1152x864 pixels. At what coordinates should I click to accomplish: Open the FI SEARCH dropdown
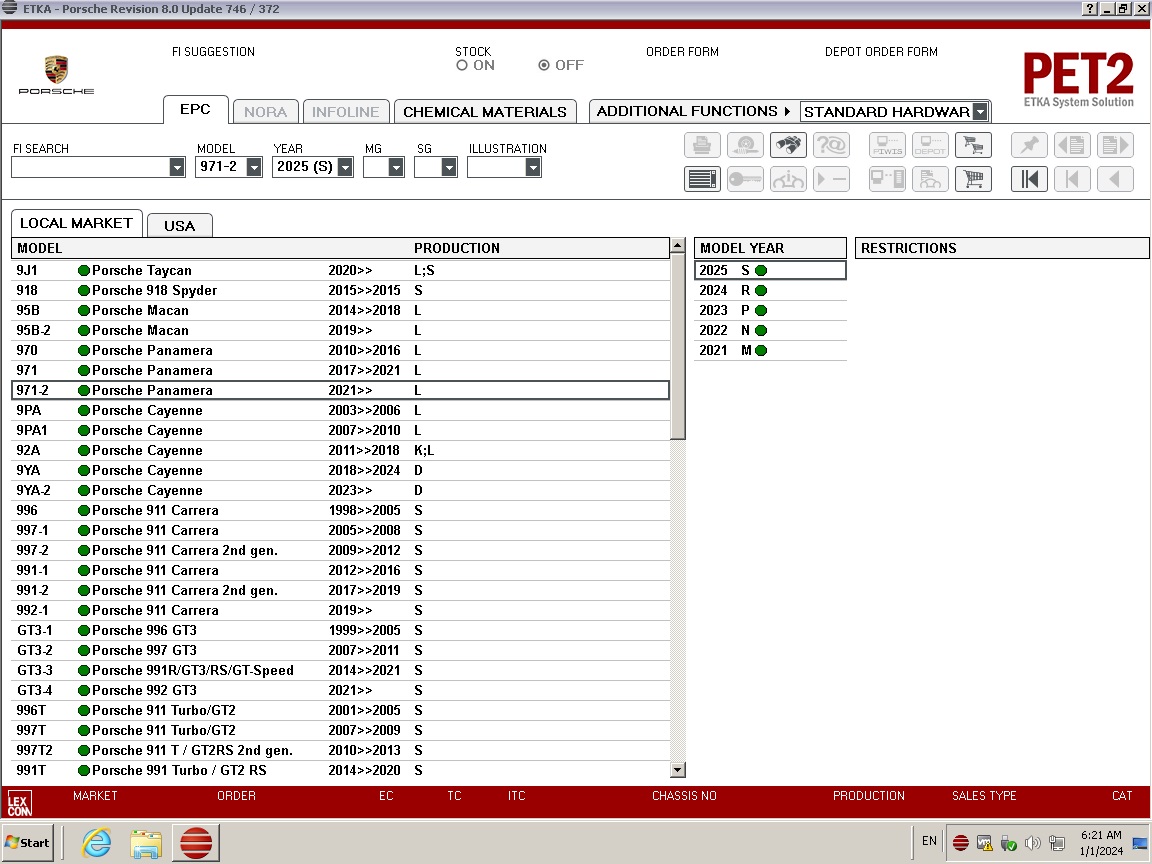point(176,168)
